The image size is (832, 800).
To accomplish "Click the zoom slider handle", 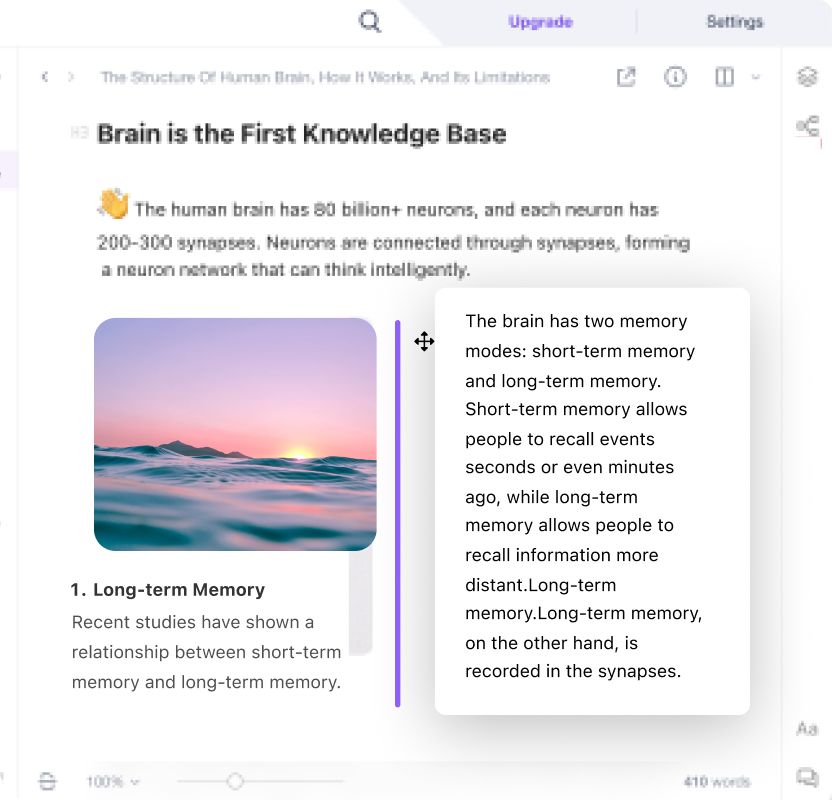I will (x=235, y=781).
